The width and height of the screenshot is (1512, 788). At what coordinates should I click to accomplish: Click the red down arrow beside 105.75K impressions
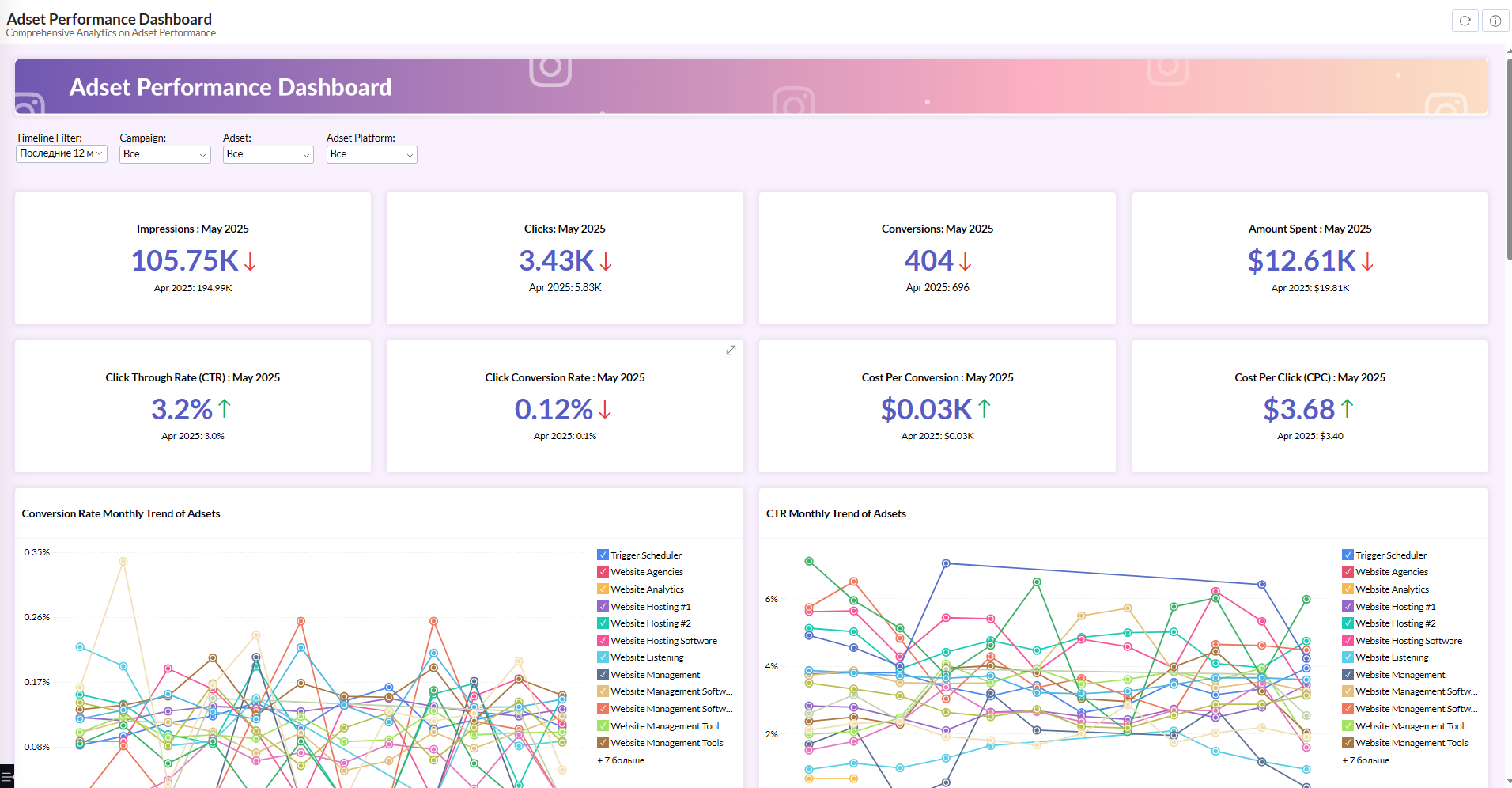point(250,261)
